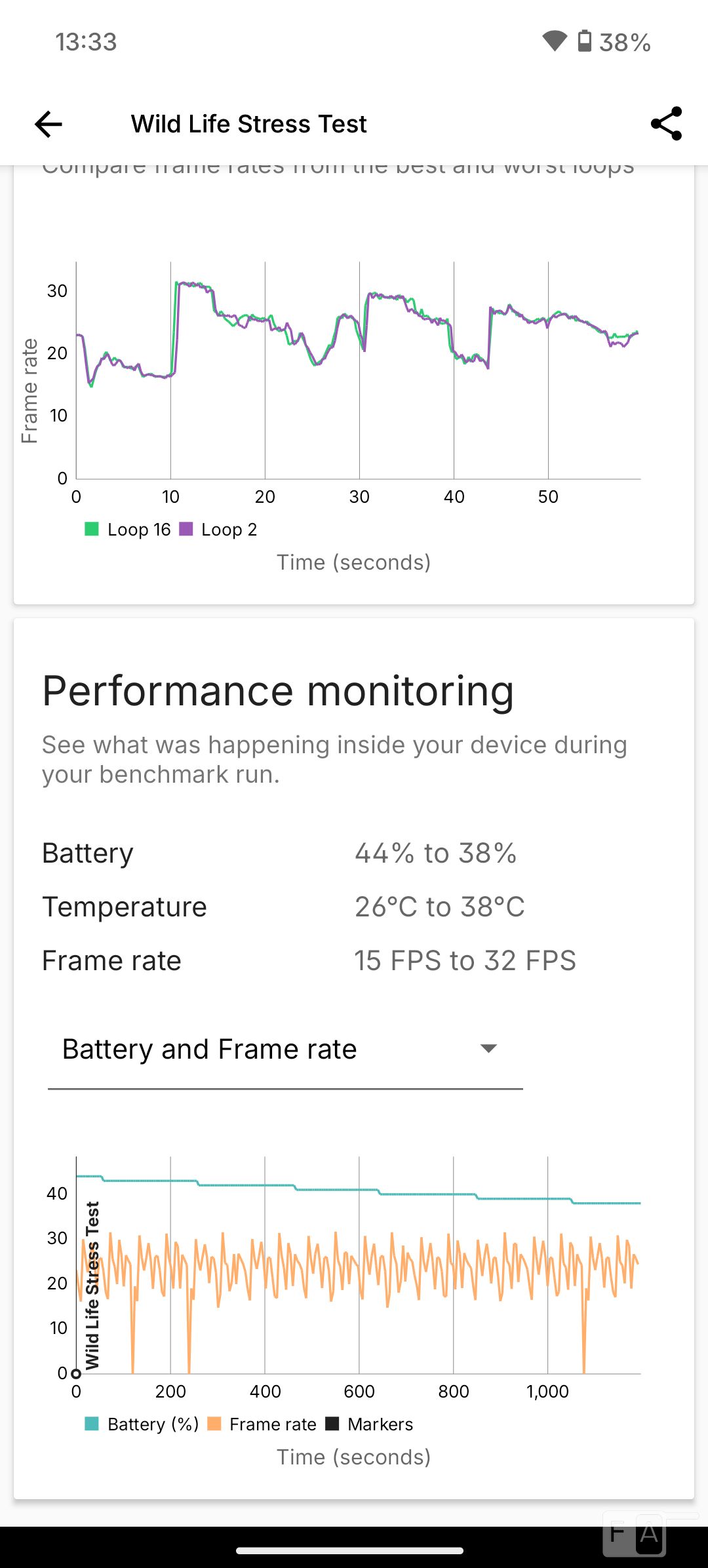Toggle Loop 16 green legend swatch

click(x=92, y=529)
